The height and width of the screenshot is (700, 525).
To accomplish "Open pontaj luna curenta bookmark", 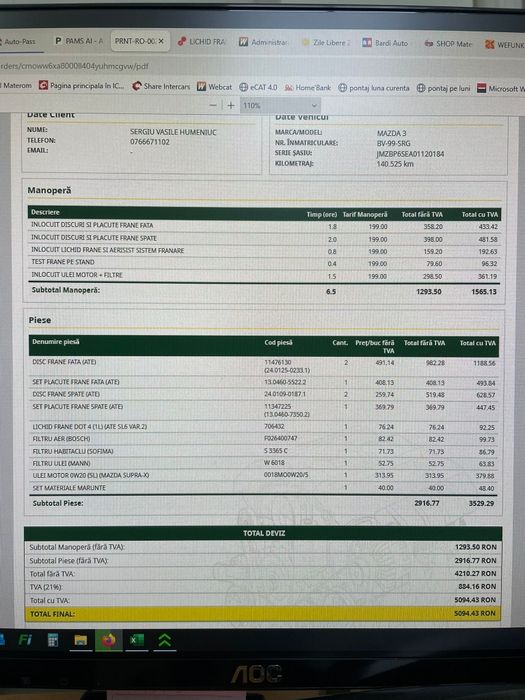I will [374, 88].
